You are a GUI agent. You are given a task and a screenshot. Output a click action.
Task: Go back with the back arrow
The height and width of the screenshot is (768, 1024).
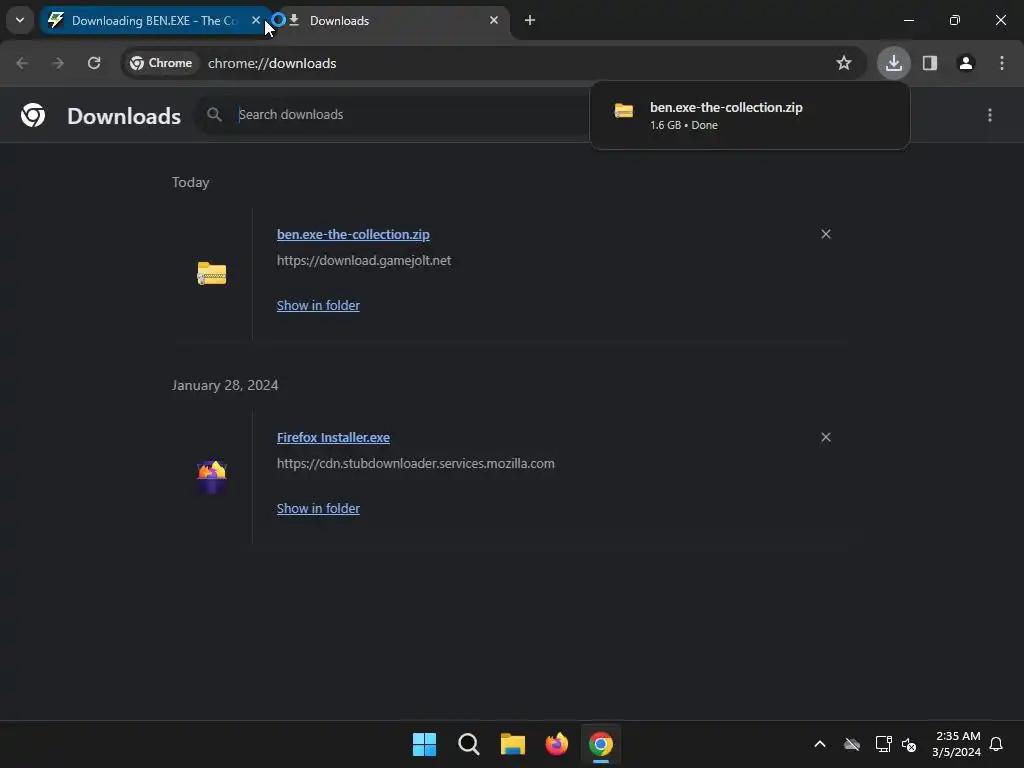click(x=22, y=63)
